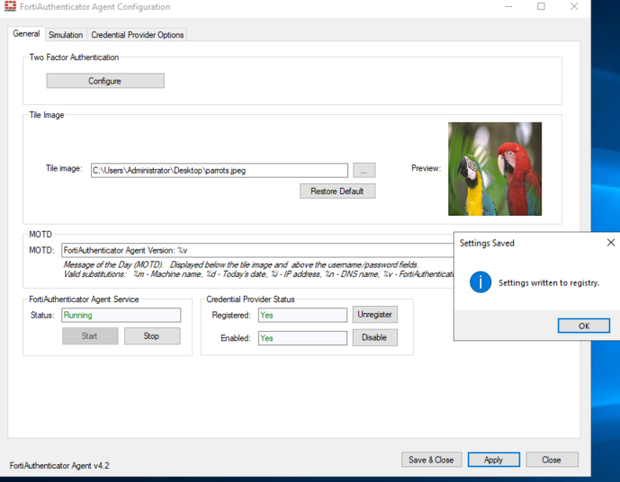
Task: Click the 'Valid substitutions' help text line
Action: coord(259,274)
